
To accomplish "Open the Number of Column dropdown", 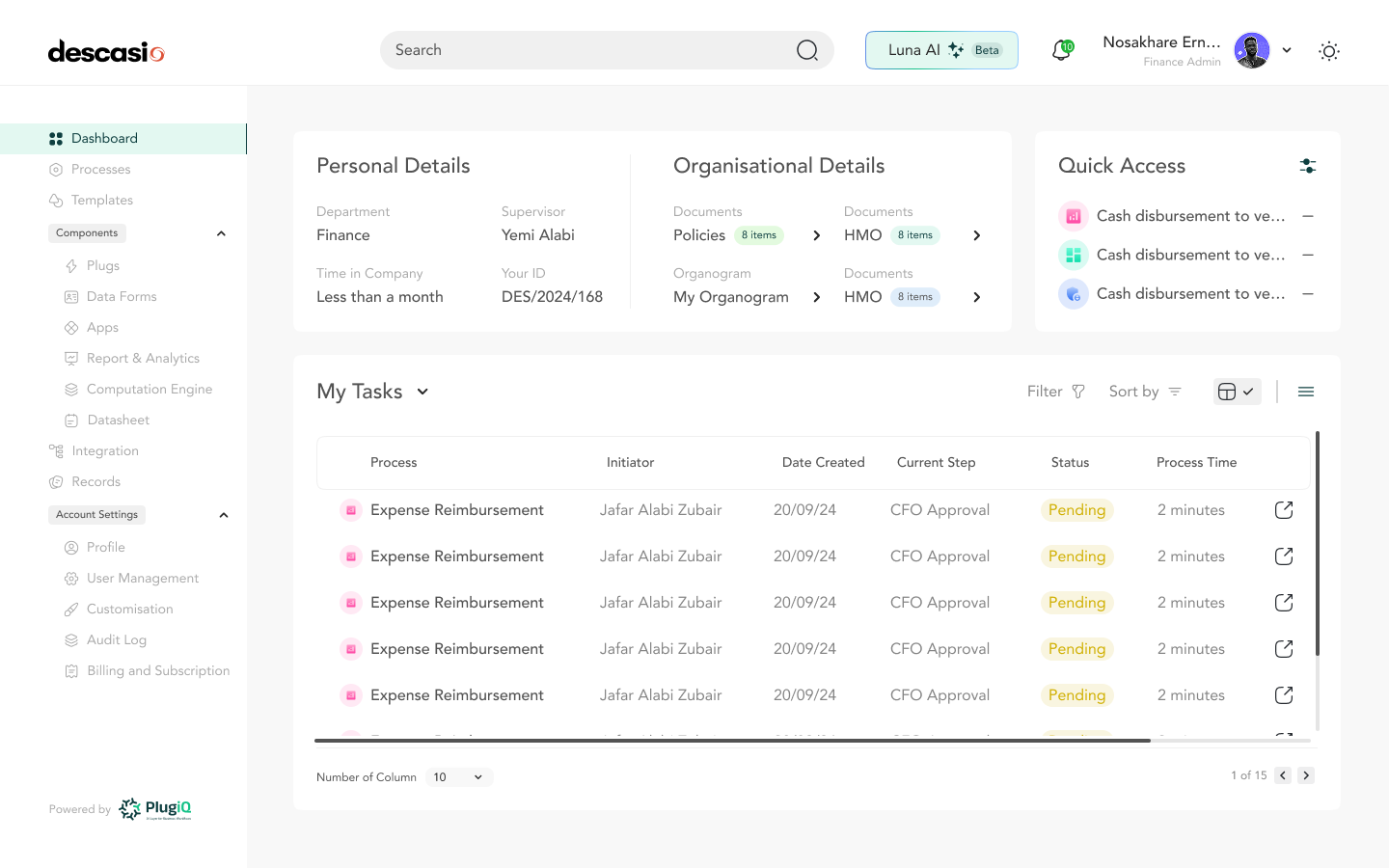I will (x=459, y=776).
